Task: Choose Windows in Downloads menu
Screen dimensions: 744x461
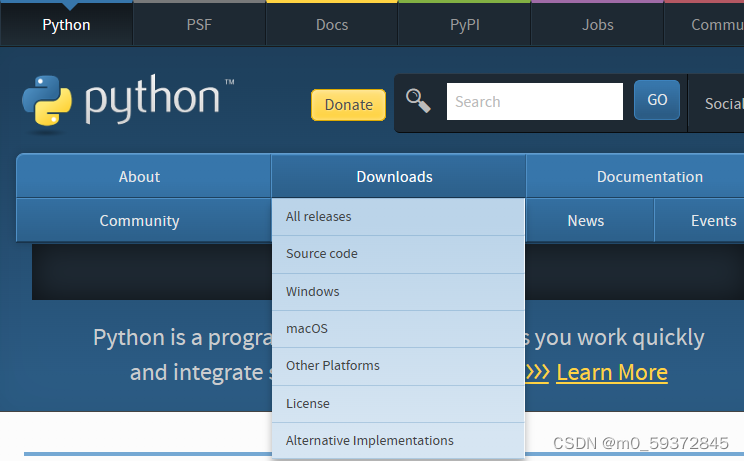Action: 398,292
